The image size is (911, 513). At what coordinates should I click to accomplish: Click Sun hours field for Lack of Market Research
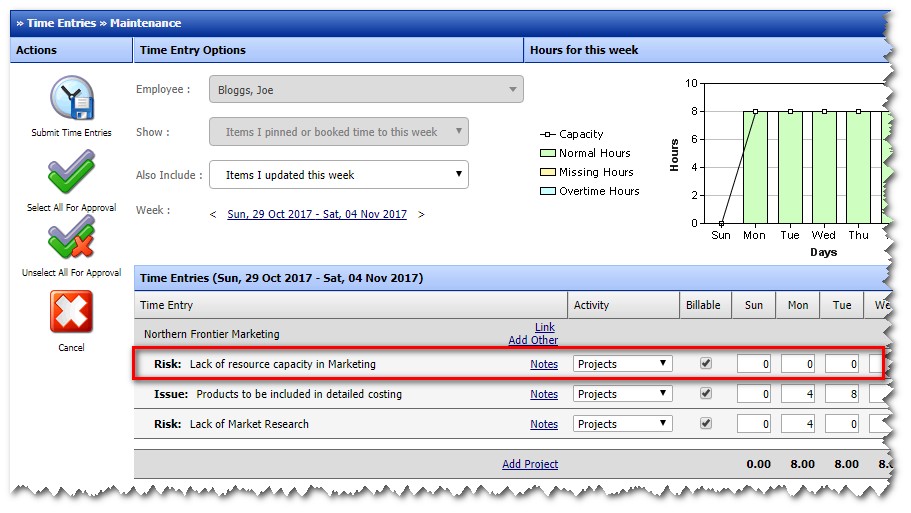pyautogui.click(x=754, y=424)
